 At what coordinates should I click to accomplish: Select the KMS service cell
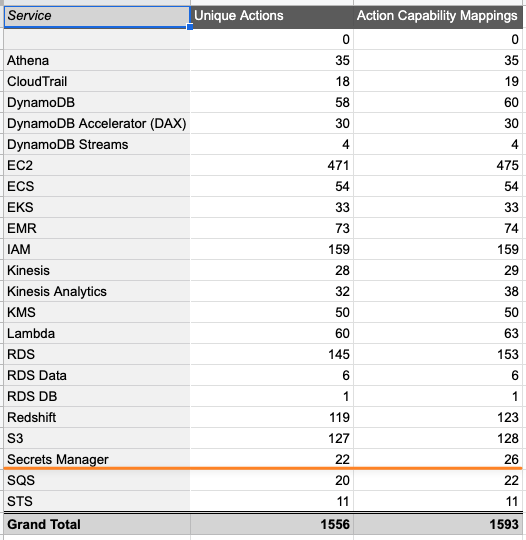click(97, 312)
